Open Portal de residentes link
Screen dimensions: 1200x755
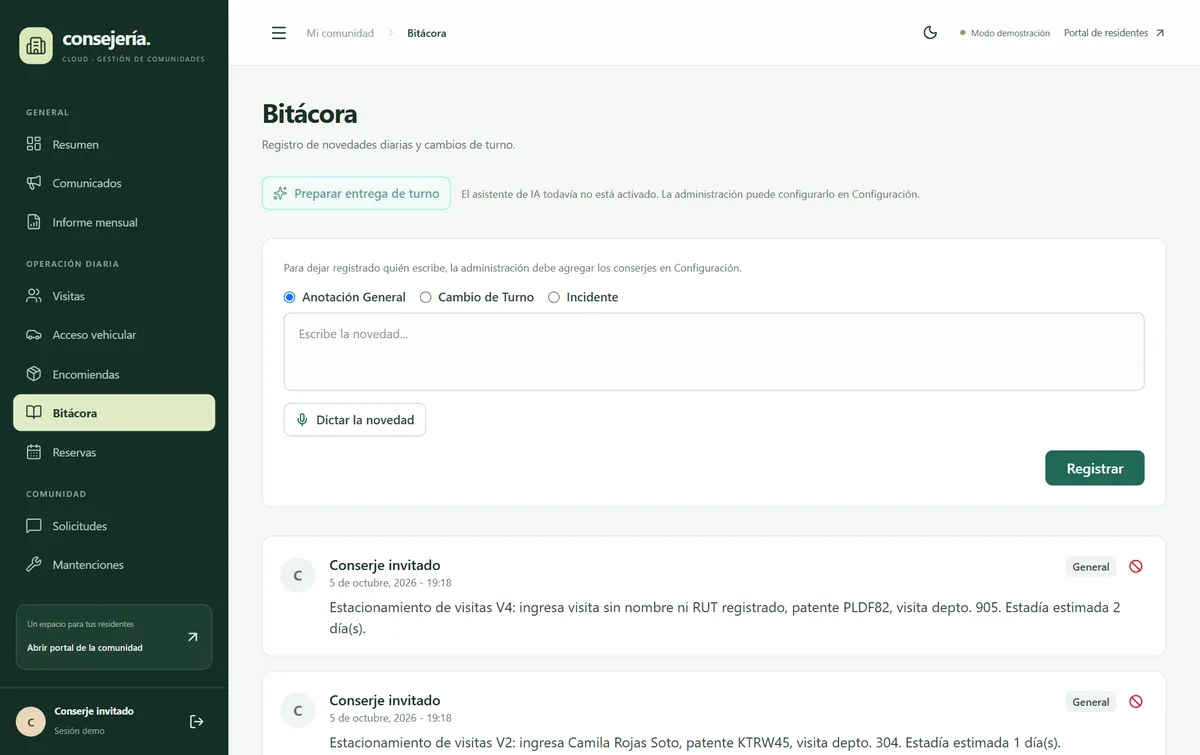click(1114, 33)
